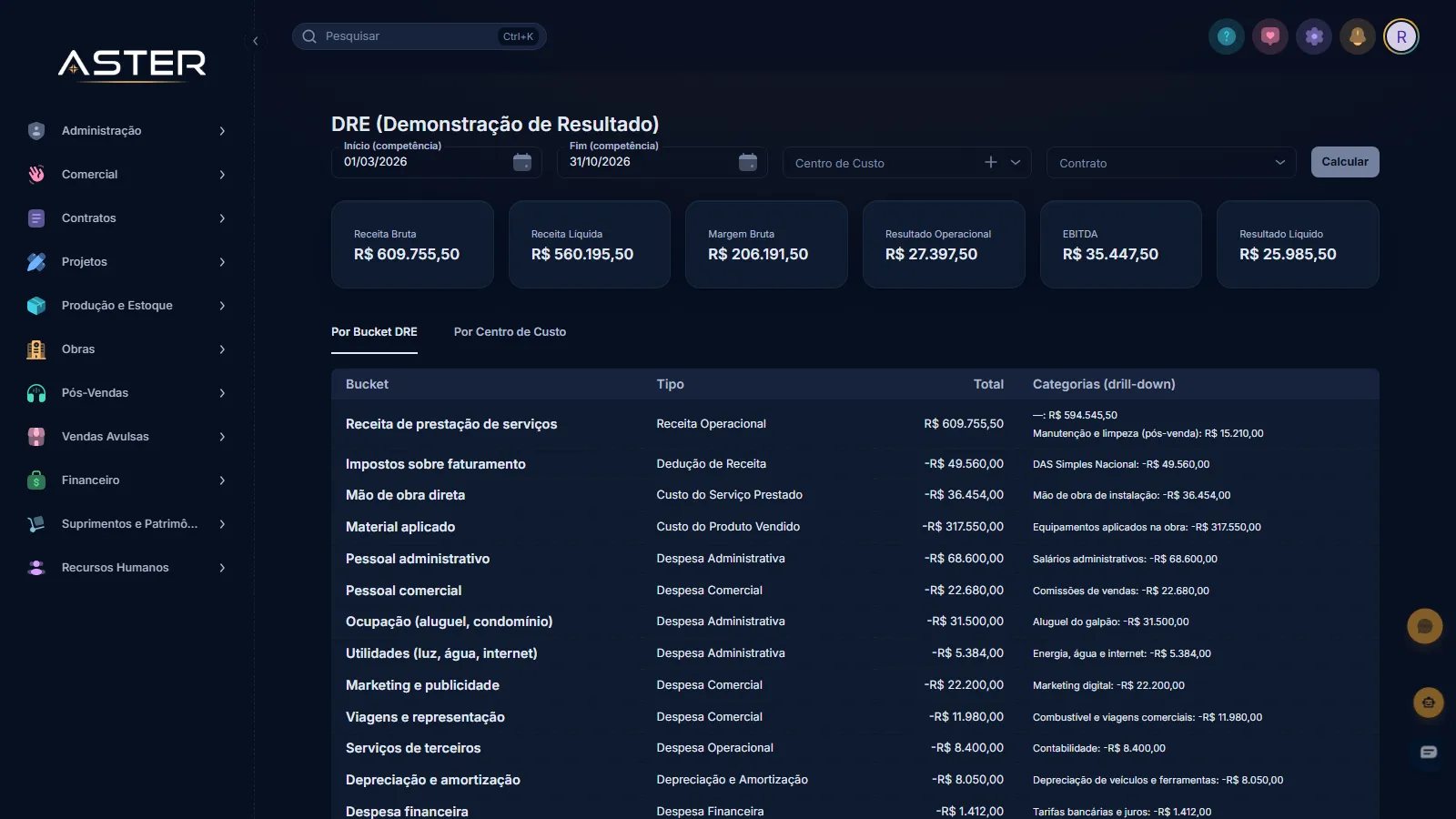The height and width of the screenshot is (819, 1456).
Task: Switch to the Por Centro de Custo tab
Action: (x=510, y=332)
